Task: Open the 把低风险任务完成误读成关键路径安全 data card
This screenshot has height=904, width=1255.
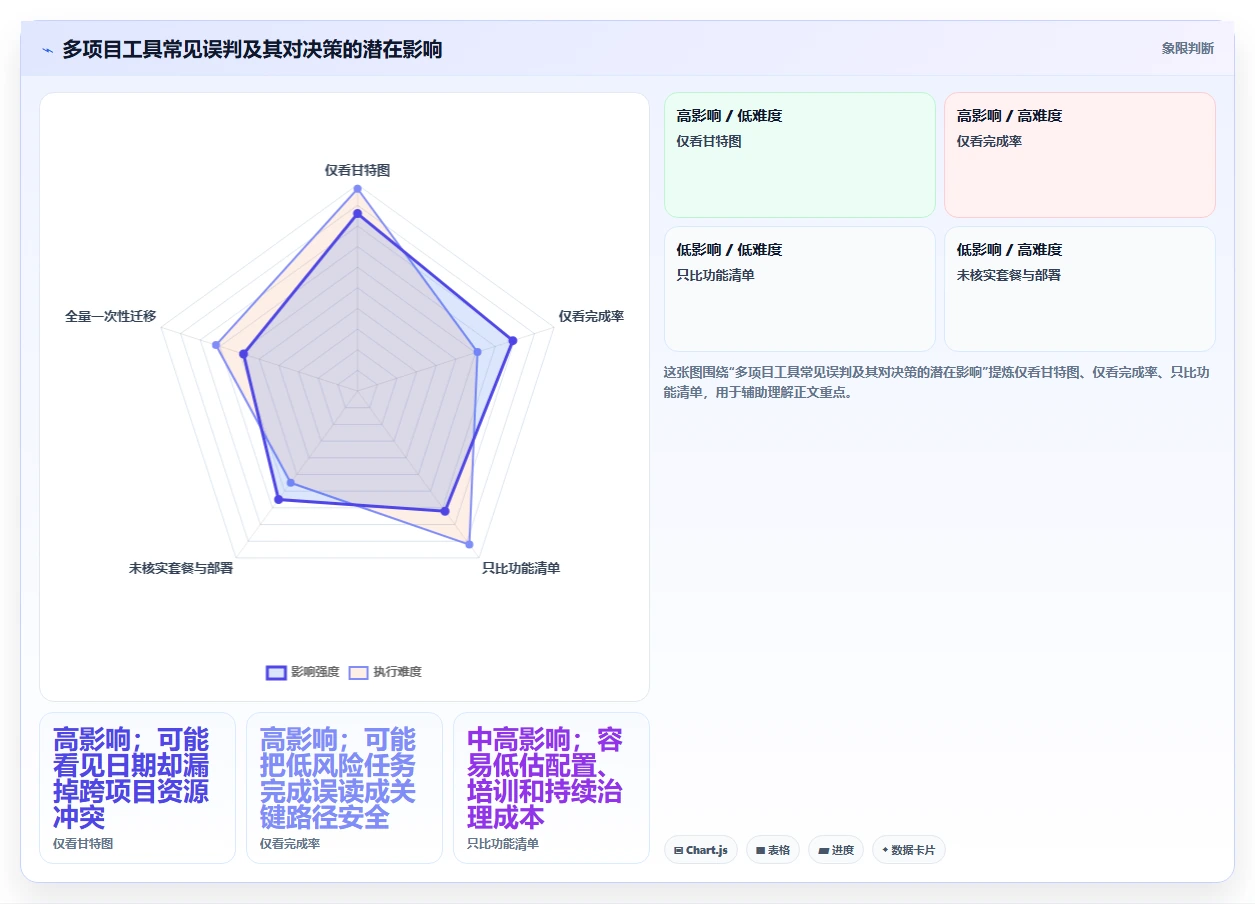Action: click(x=344, y=788)
